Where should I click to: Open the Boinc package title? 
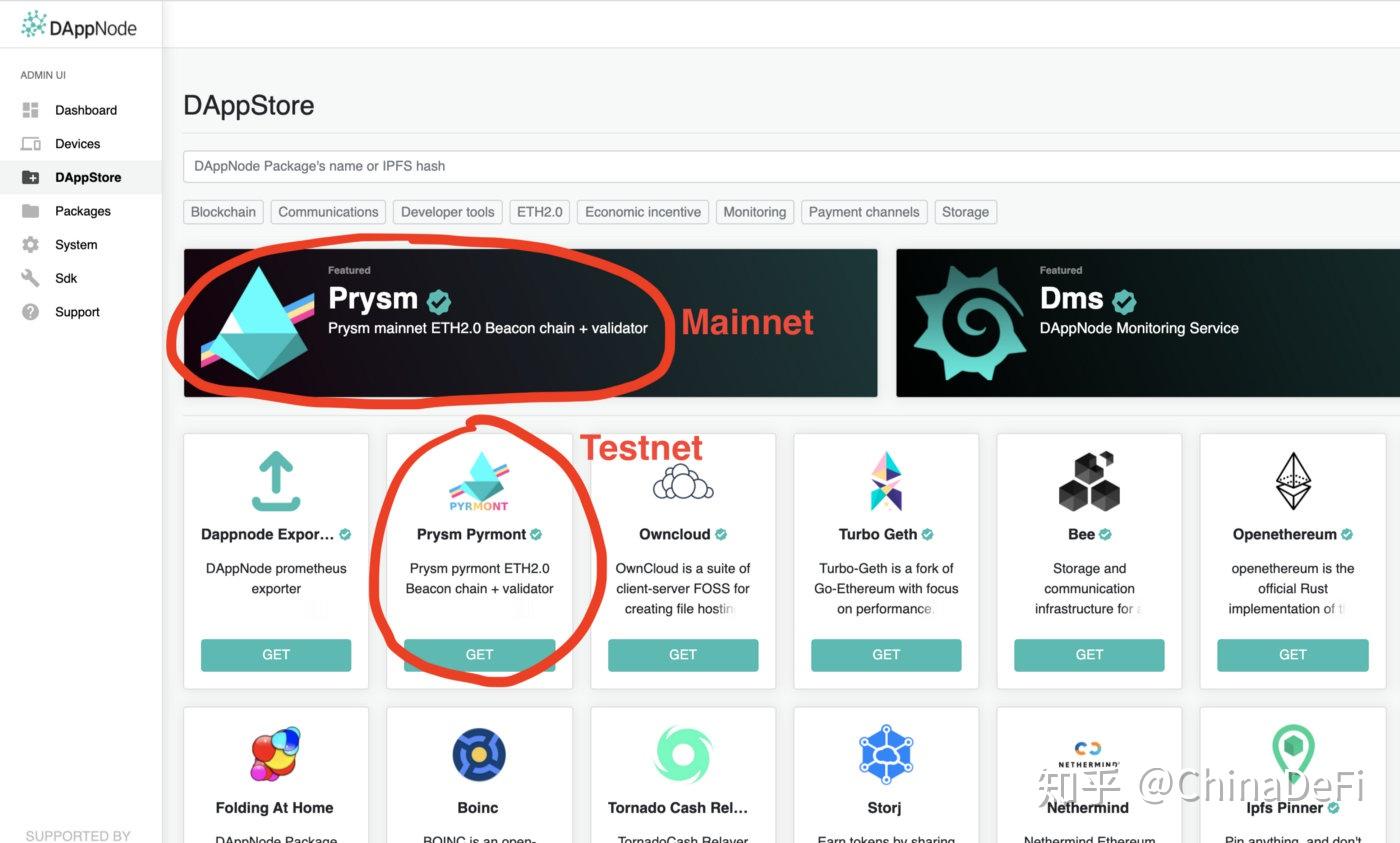[478, 808]
